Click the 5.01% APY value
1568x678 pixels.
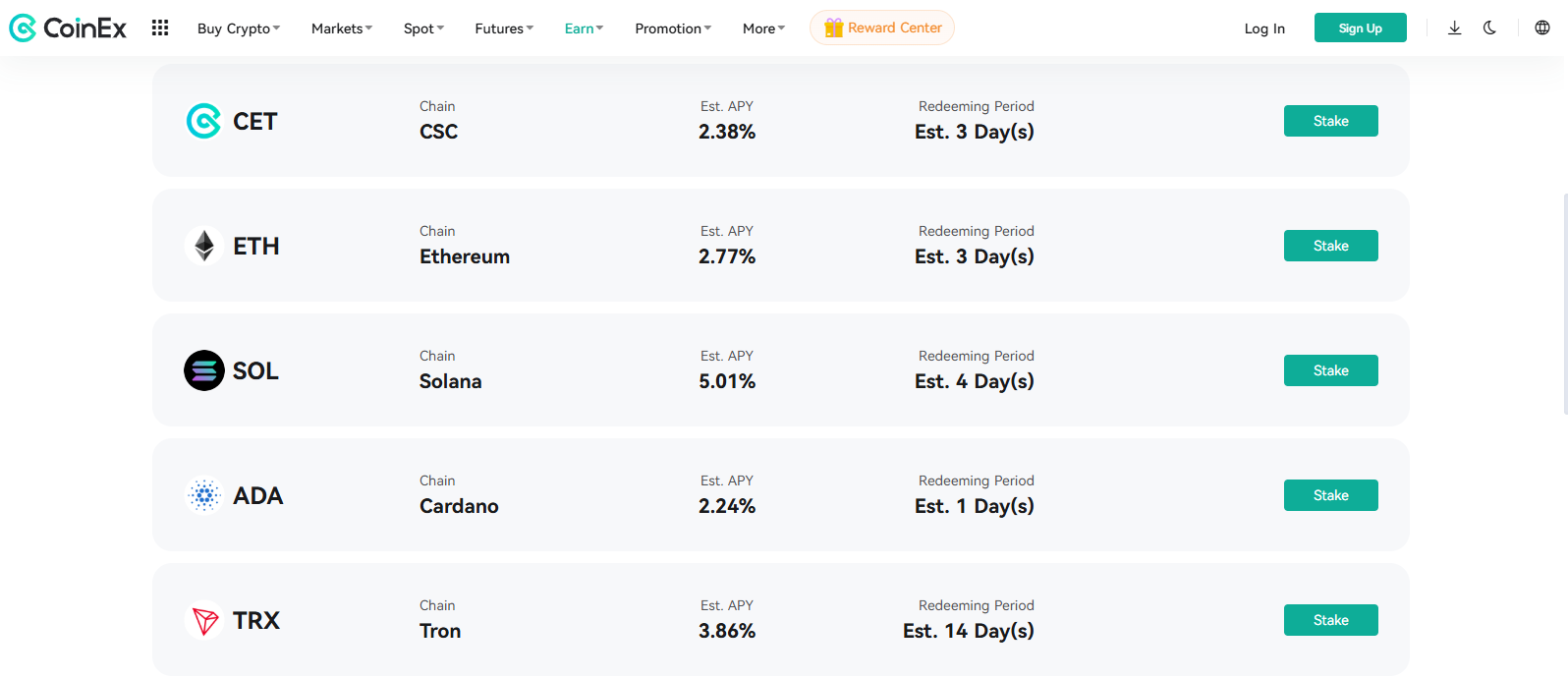pyautogui.click(x=727, y=381)
